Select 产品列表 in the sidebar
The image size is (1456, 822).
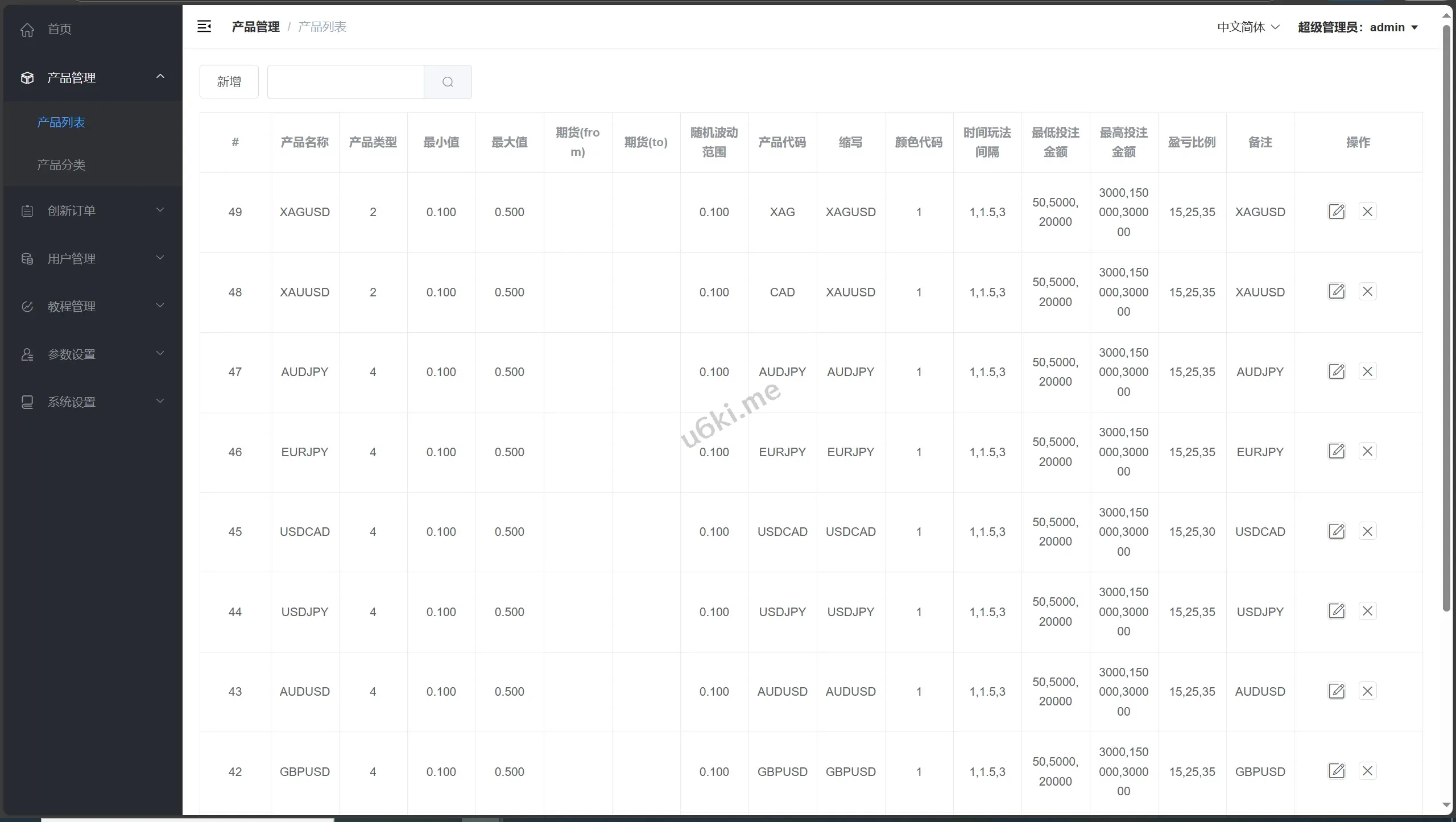tap(61, 122)
